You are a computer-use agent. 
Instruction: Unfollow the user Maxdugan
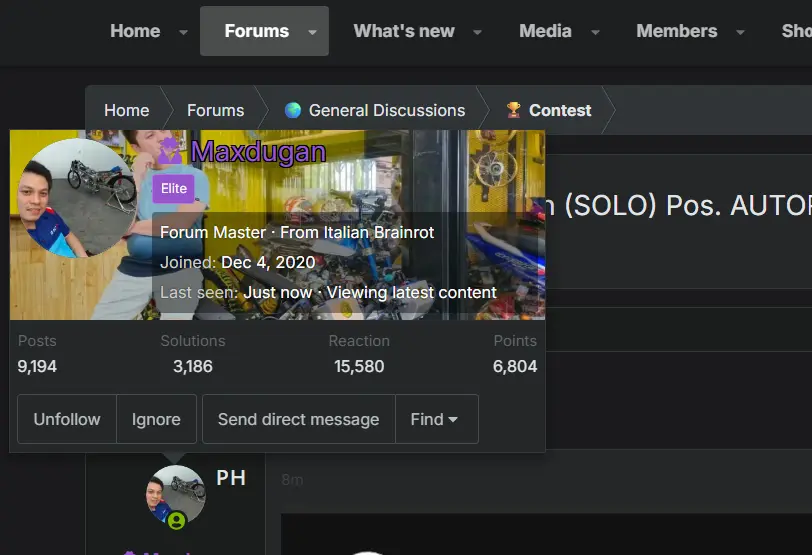click(x=67, y=419)
